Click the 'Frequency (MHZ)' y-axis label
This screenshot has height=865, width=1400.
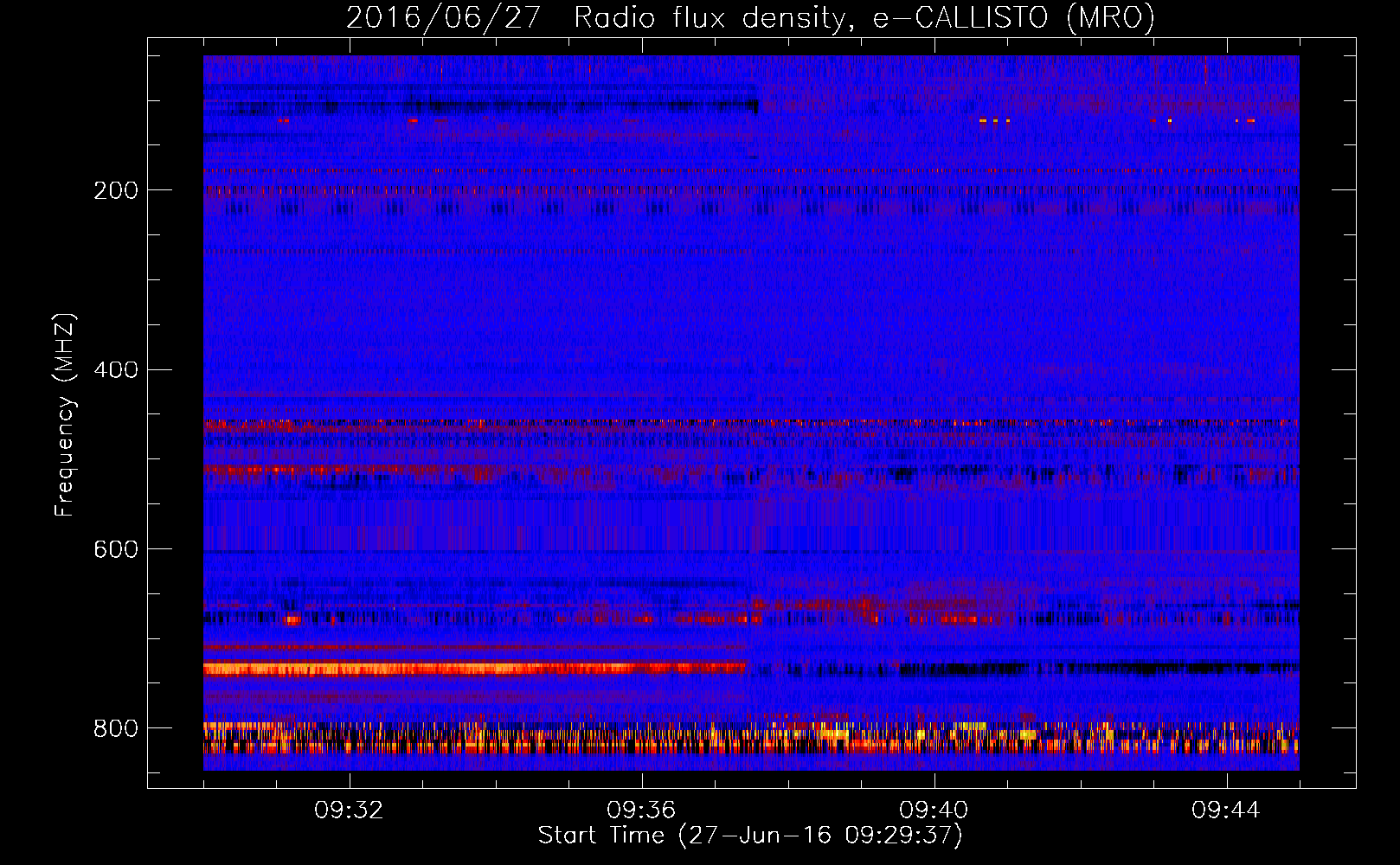[64, 415]
